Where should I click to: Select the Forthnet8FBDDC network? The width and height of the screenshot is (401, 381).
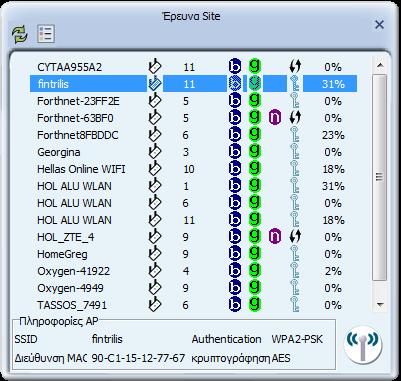point(78,135)
